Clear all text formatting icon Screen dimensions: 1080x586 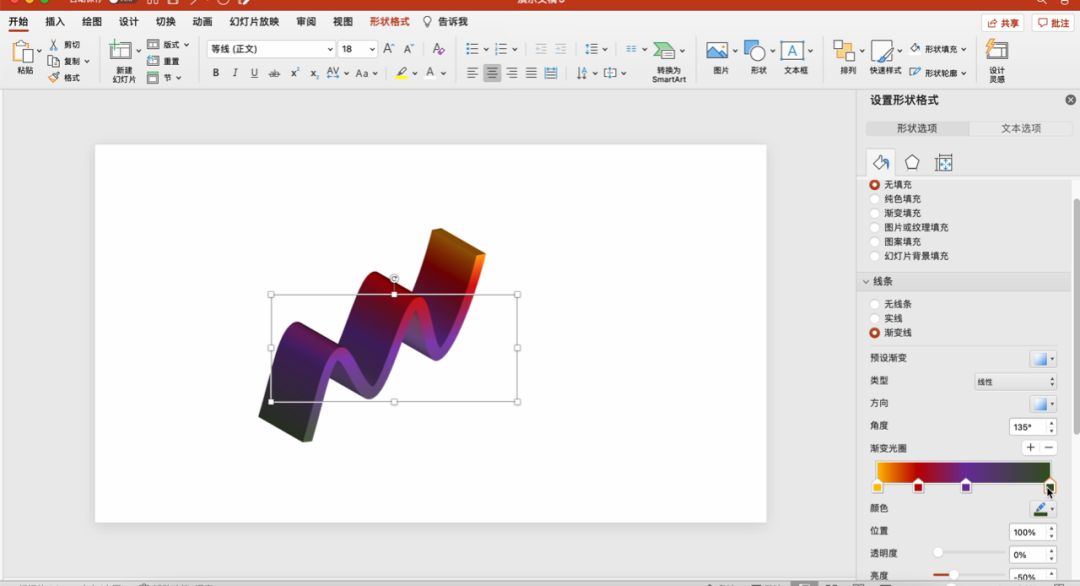pyautogui.click(x=438, y=49)
